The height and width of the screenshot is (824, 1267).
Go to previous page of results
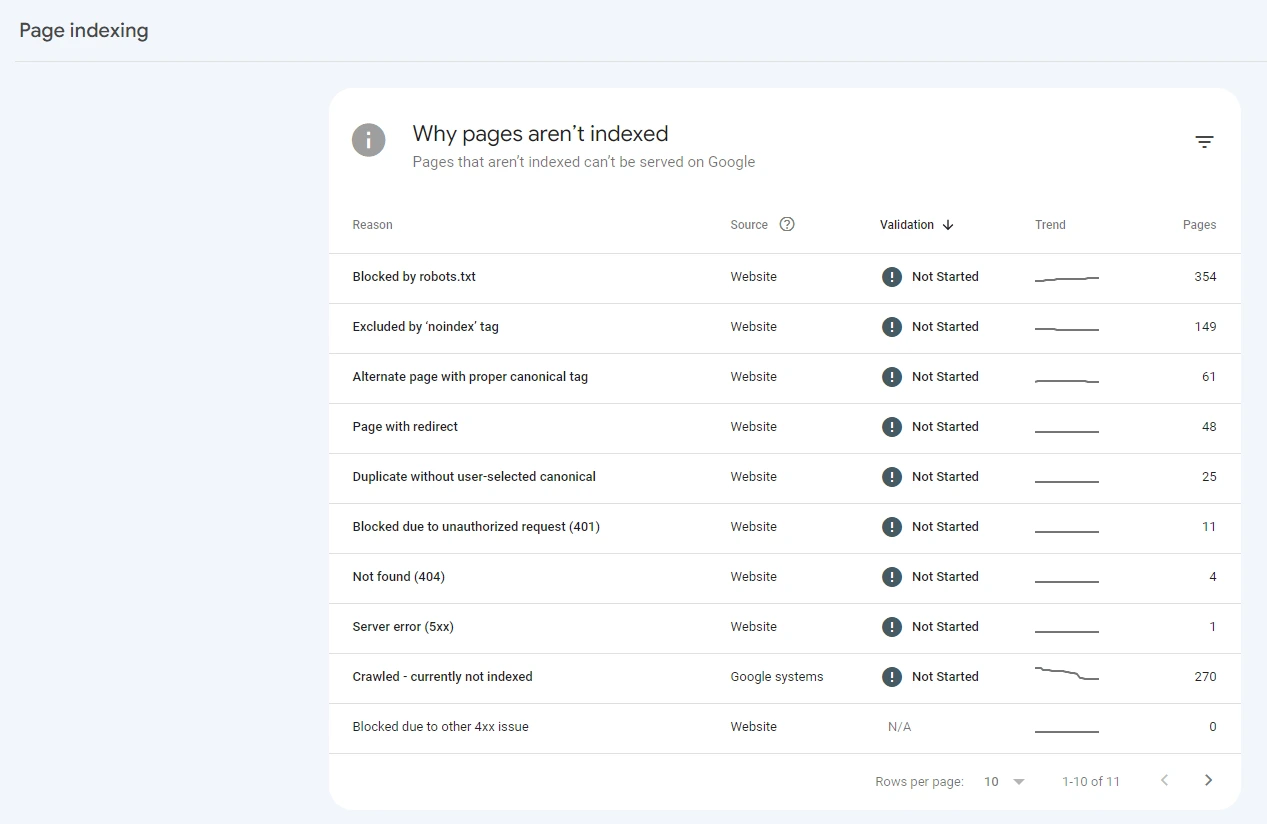[x=1164, y=780]
